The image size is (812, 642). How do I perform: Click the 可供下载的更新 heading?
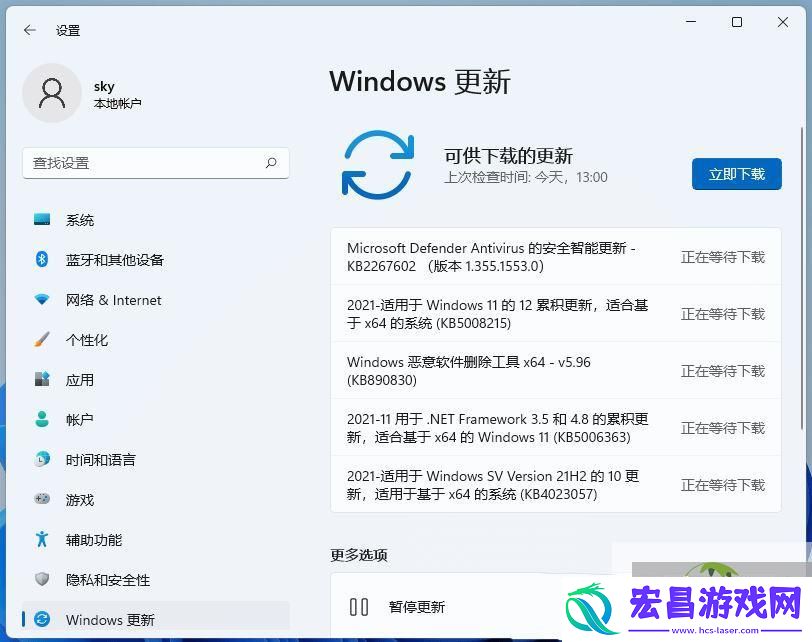[x=508, y=155]
